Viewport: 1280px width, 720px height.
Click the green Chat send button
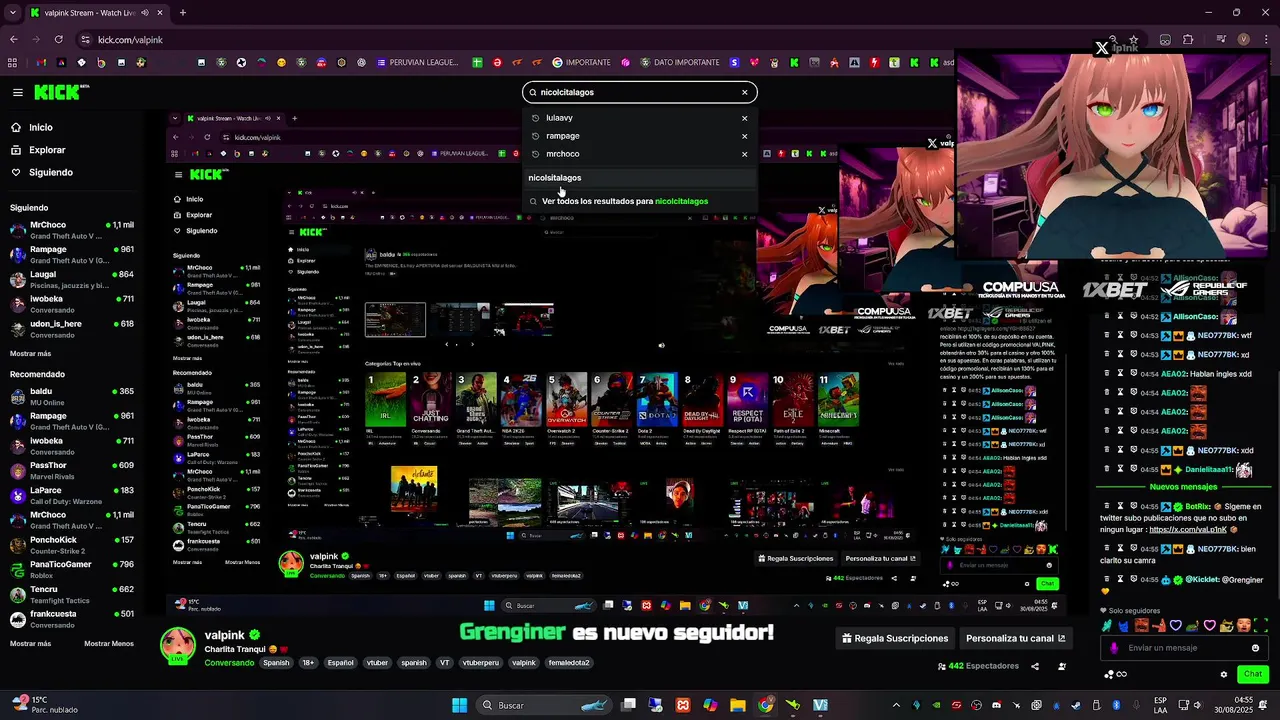pyautogui.click(x=1253, y=674)
